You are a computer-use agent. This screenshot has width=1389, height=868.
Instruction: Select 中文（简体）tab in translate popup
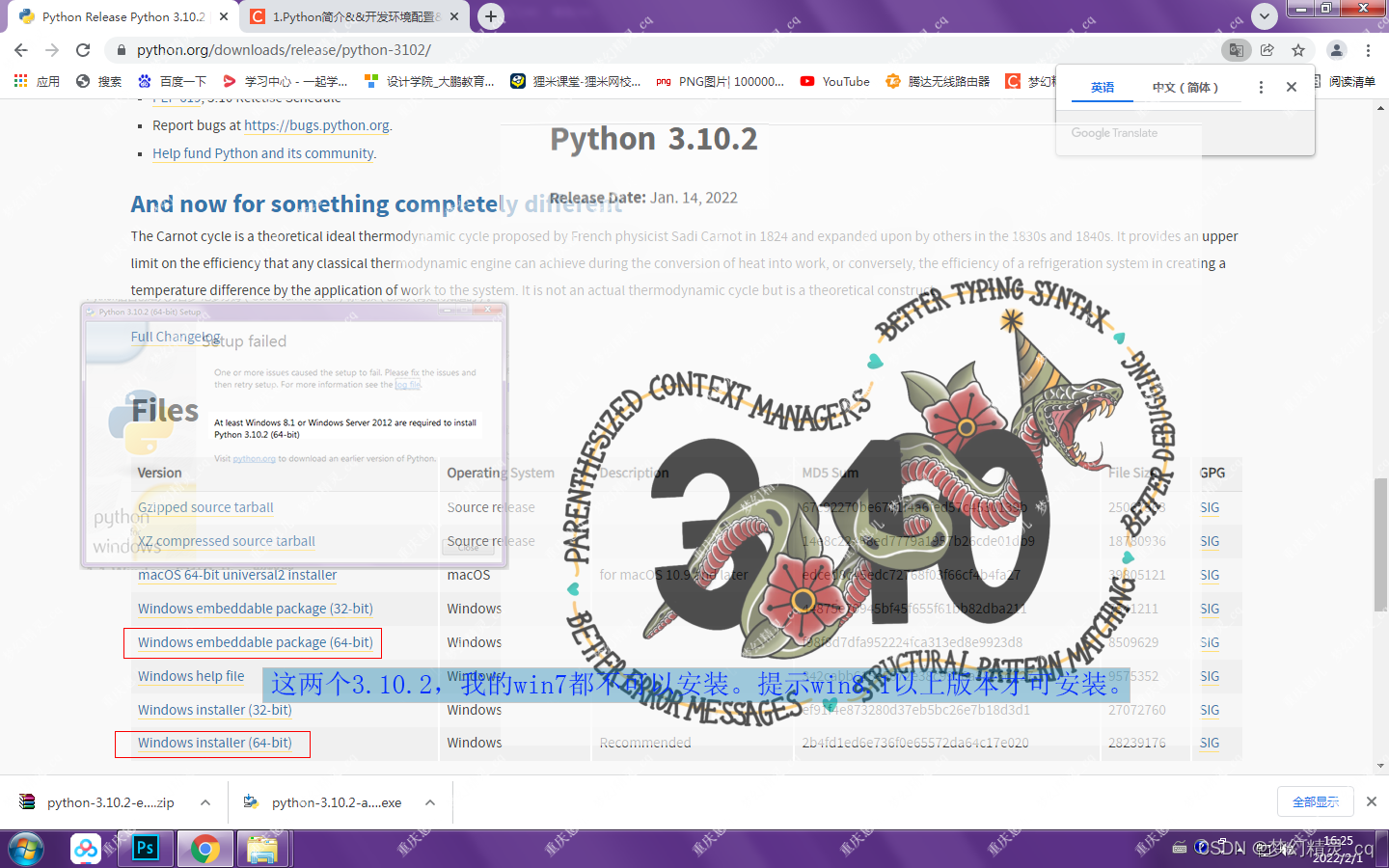point(1185,87)
